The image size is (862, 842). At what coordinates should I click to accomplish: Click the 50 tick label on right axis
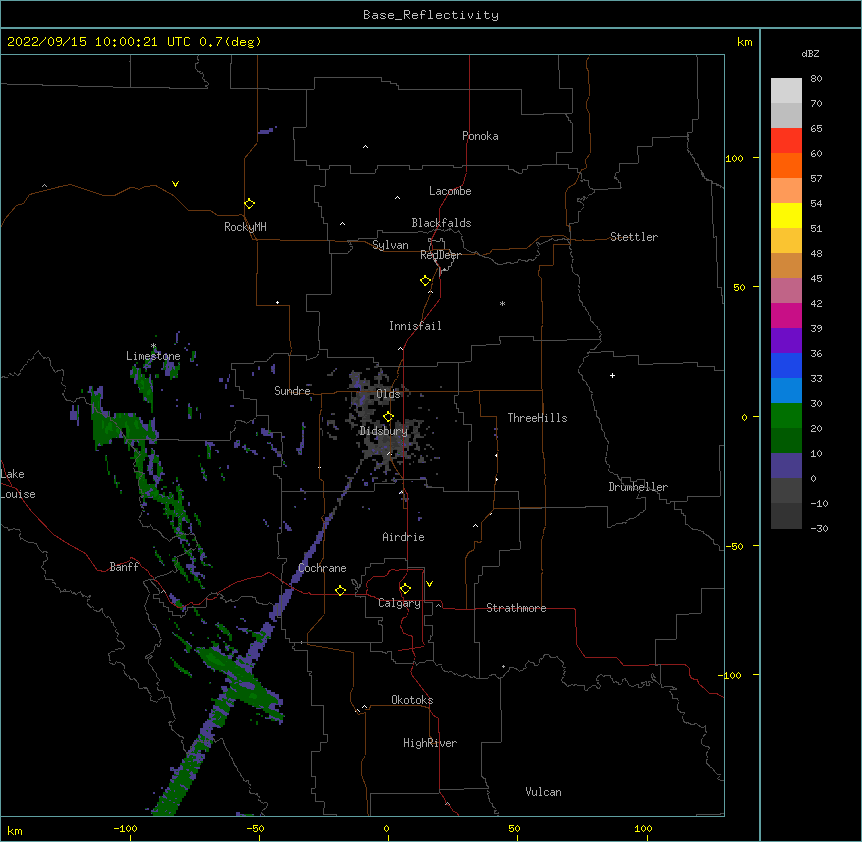tap(739, 287)
